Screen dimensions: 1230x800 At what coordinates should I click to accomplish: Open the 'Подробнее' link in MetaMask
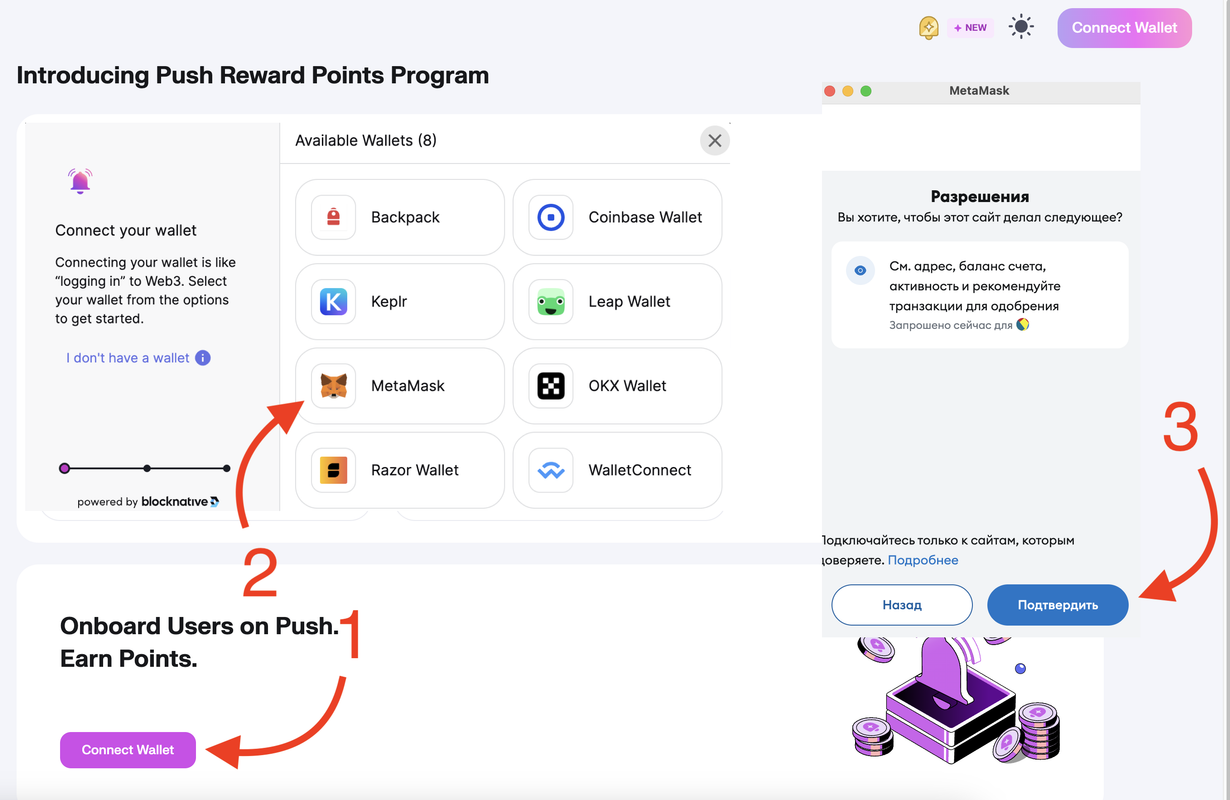pyautogui.click(x=923, y=560)
